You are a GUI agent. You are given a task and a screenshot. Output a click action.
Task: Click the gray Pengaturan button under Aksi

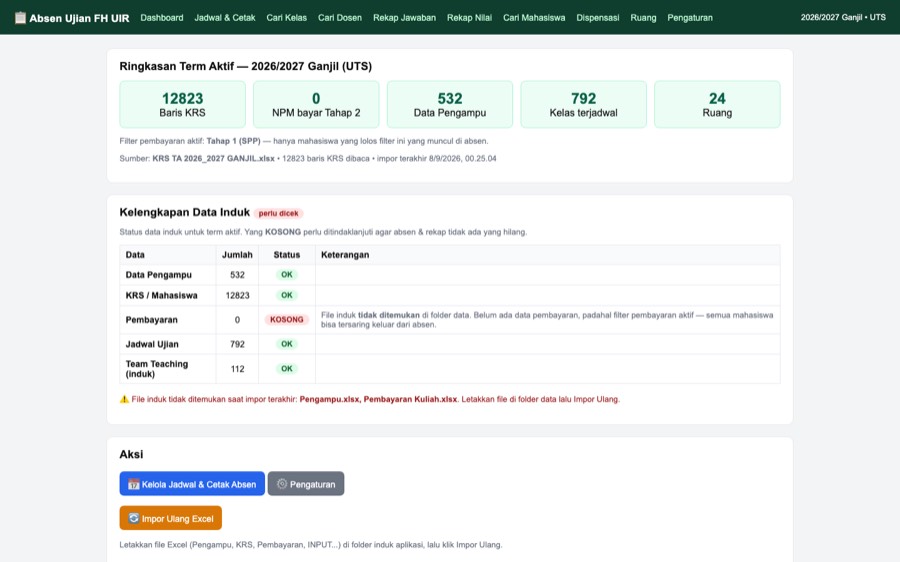pos(306,484)
